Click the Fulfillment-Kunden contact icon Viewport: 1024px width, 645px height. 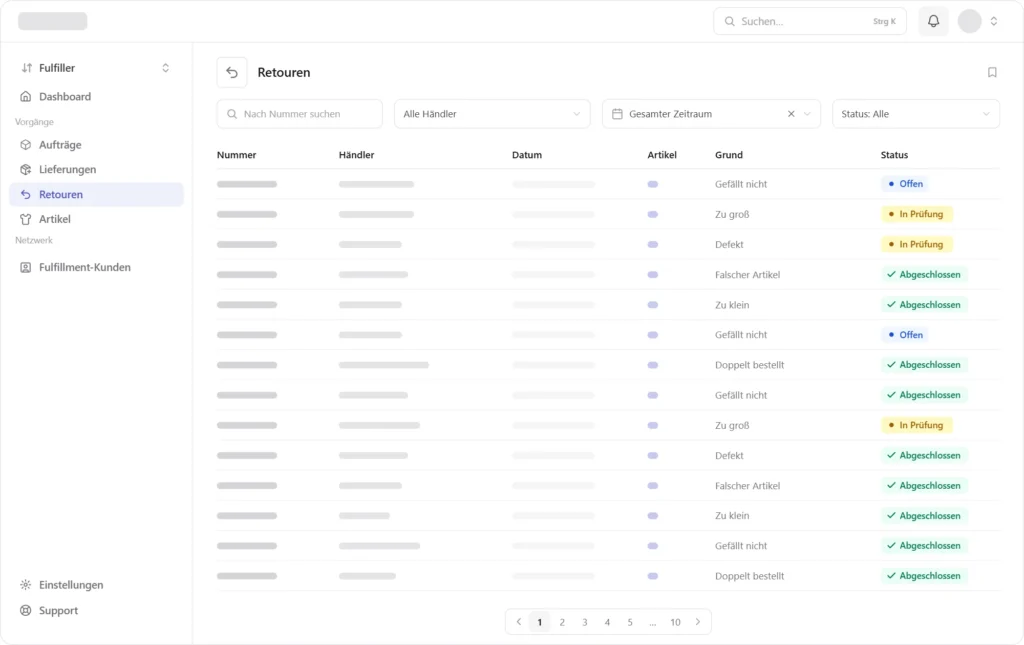(x=25, y=268)
